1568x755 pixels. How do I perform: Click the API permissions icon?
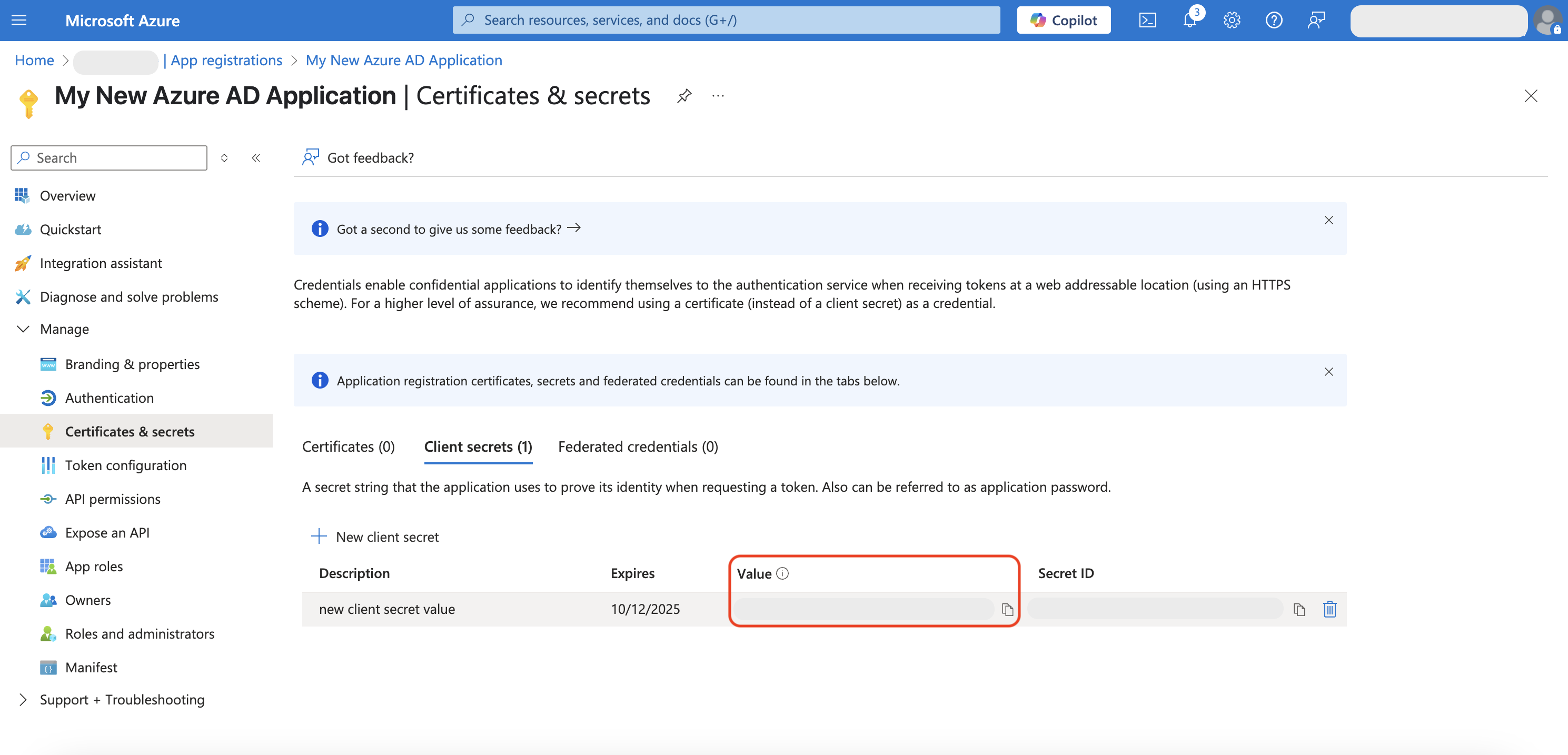tap(48, 499)
